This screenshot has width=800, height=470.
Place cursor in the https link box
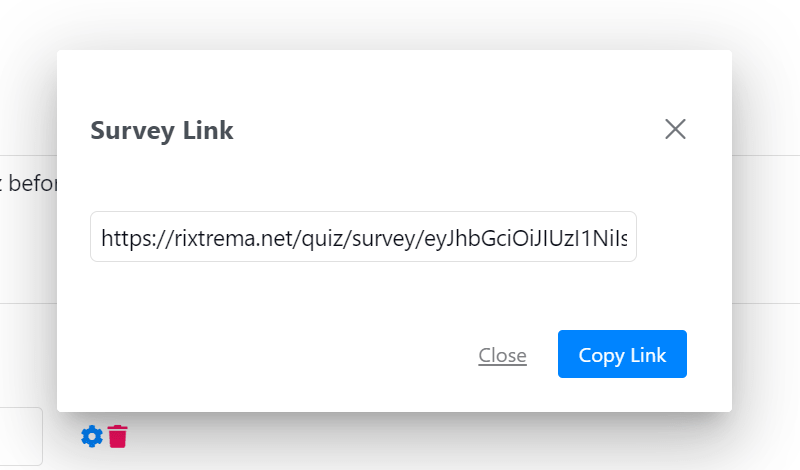point(363,236)
